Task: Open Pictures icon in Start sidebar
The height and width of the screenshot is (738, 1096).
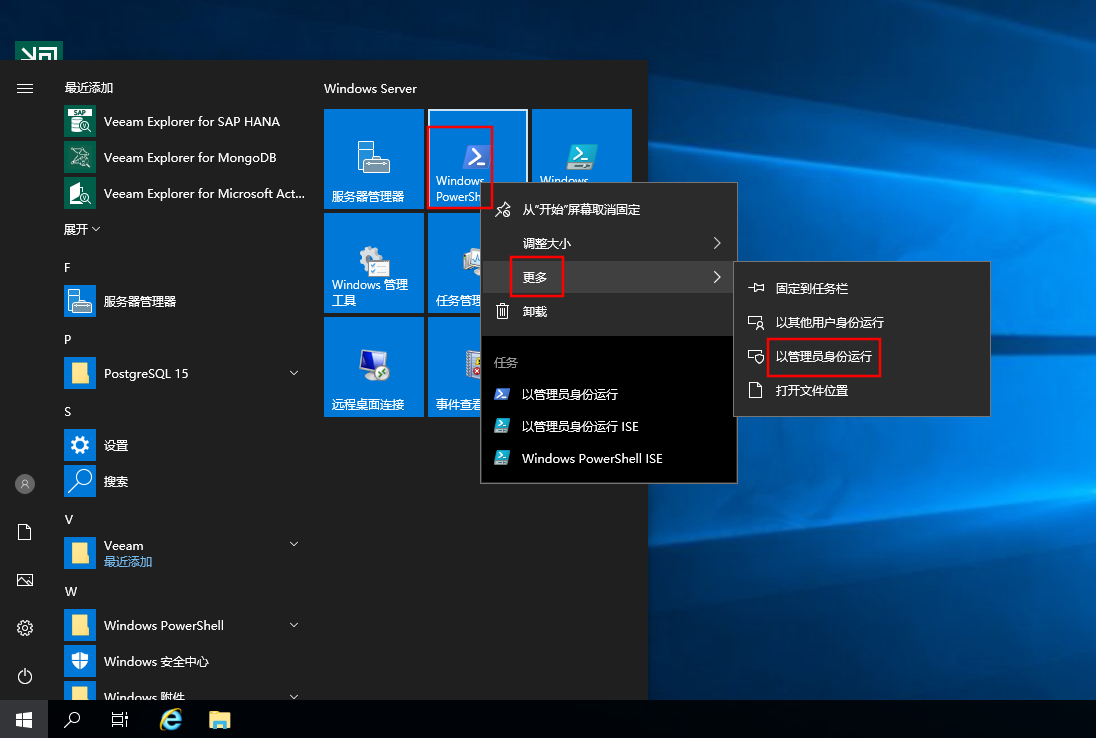Action: tap(24, 580)
